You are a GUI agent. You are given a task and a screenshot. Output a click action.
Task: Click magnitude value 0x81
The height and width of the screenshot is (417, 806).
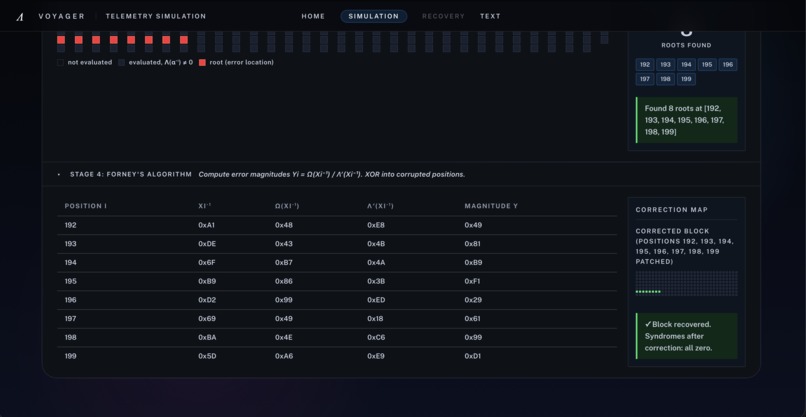pyautogui.click(x=472, y=244)
